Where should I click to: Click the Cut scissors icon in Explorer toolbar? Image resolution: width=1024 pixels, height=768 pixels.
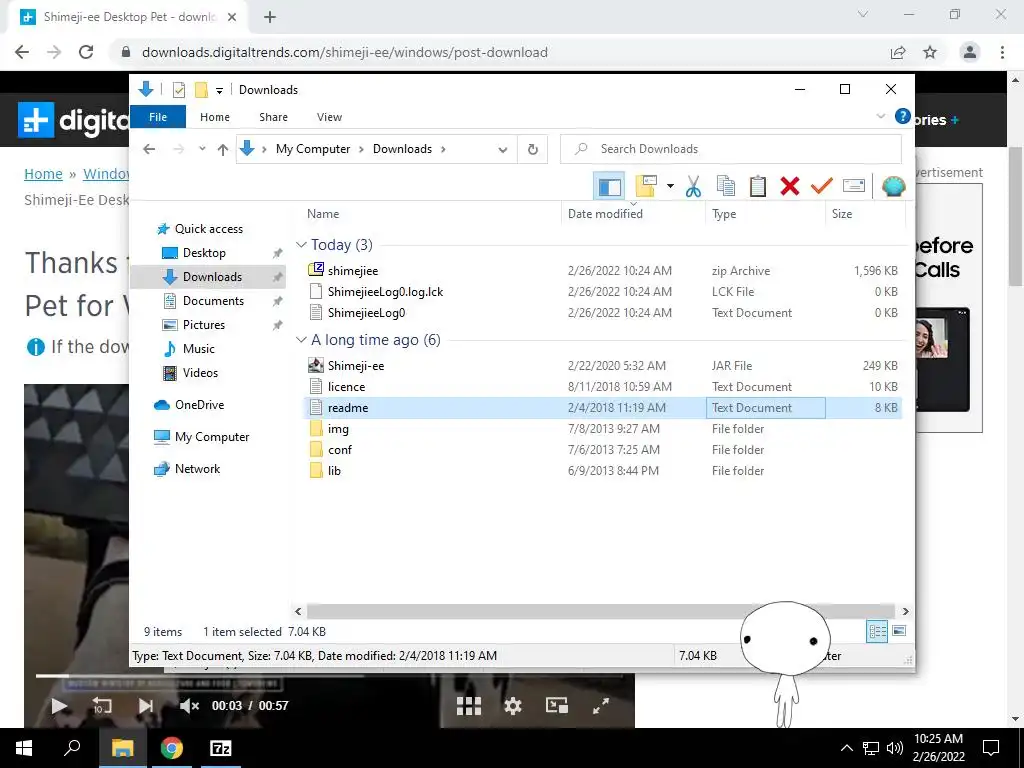point(693,187)
